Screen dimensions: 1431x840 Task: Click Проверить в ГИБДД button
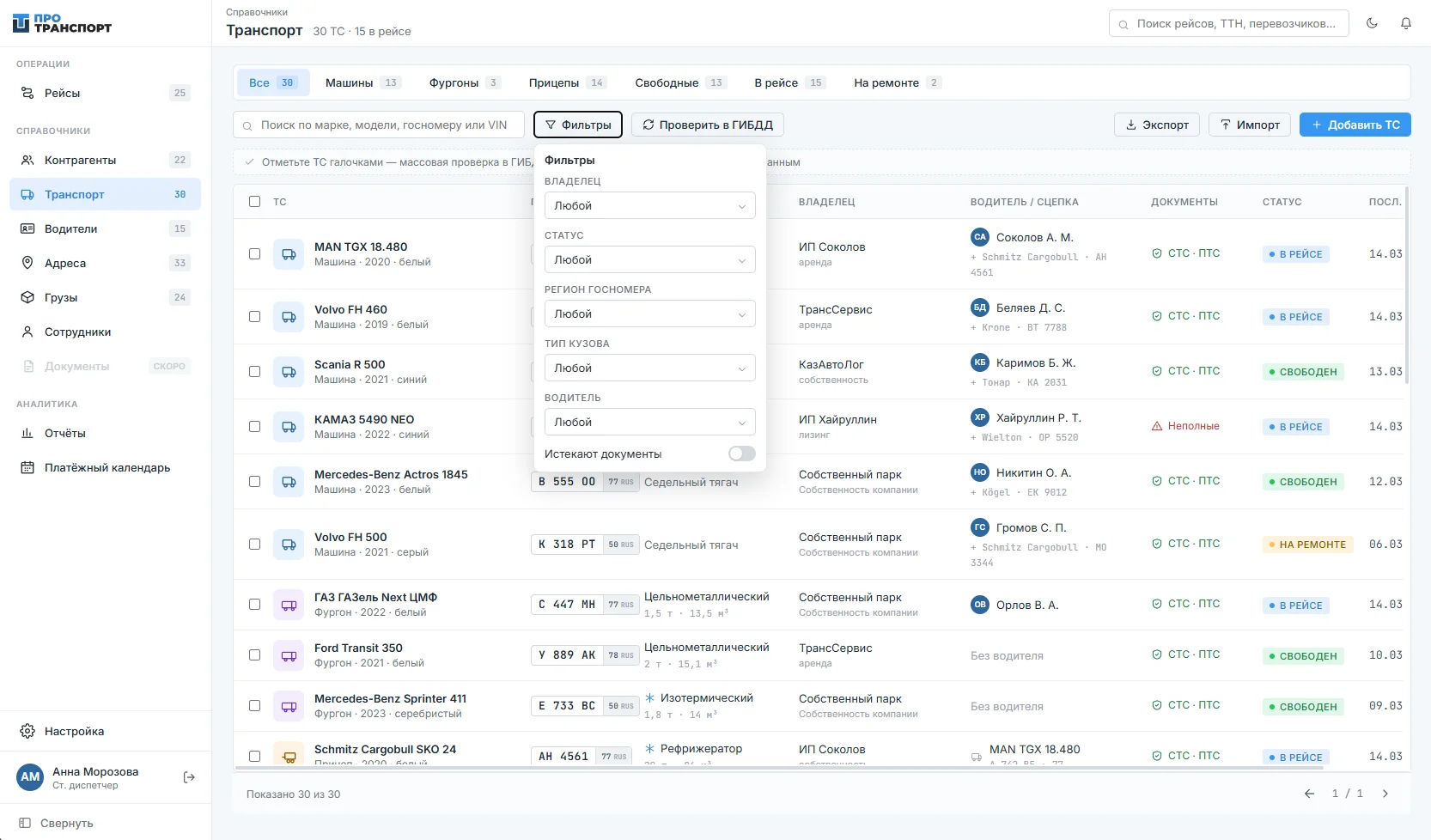point(708,125)
